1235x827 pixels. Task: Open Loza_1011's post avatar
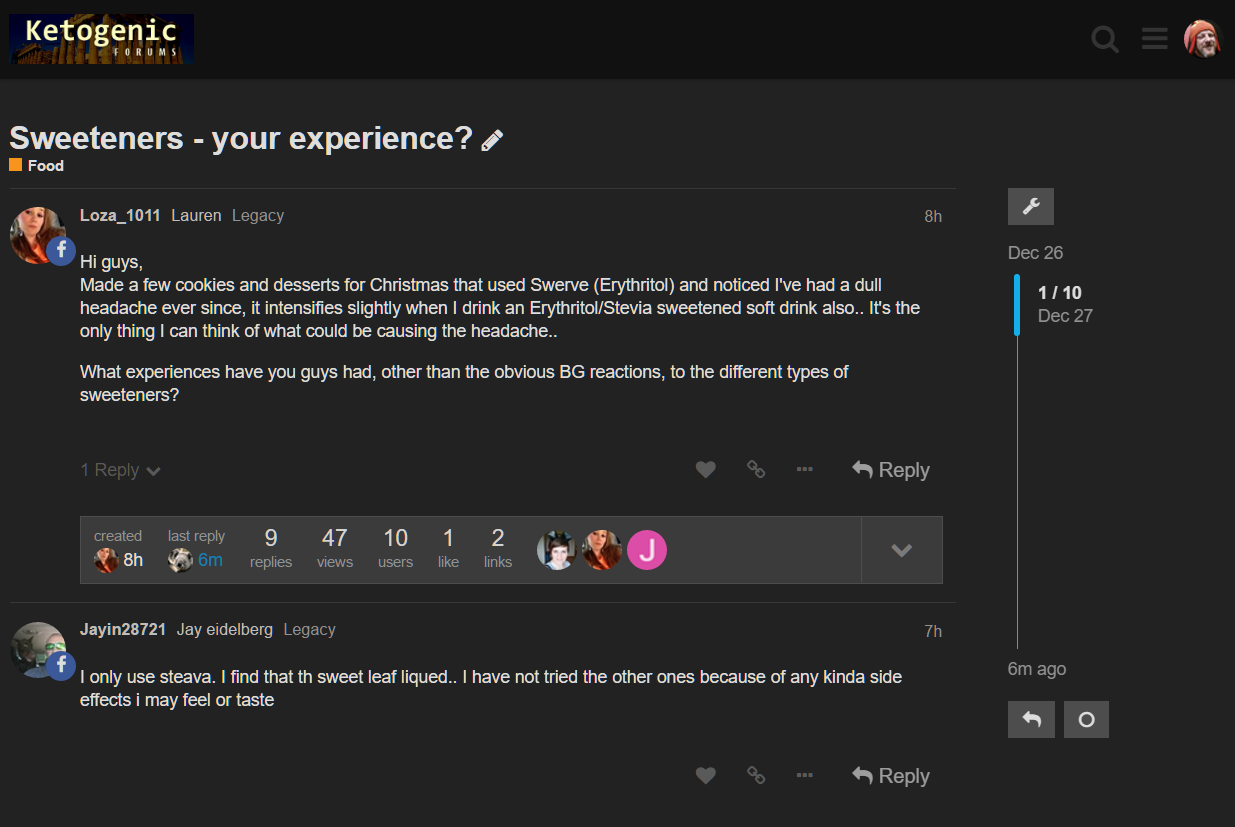pyautogui.click(x=38, y=235)
